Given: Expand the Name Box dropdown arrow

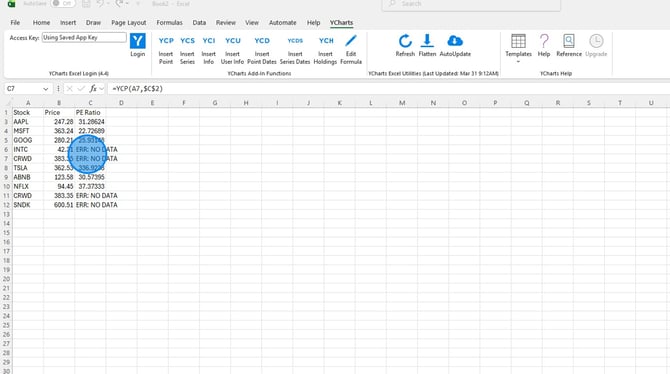Looking at the screenshot, I should click(x=45, y=88).
